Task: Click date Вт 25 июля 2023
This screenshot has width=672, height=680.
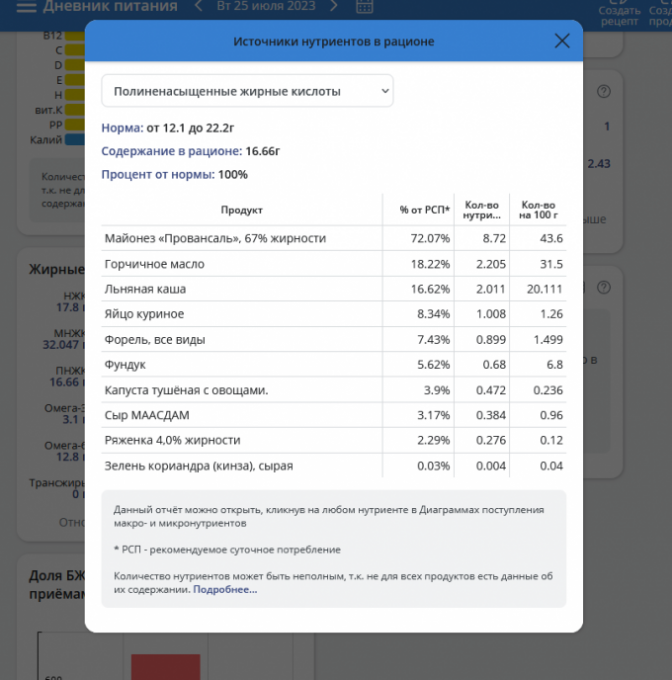Action: [x=266, y=6]
